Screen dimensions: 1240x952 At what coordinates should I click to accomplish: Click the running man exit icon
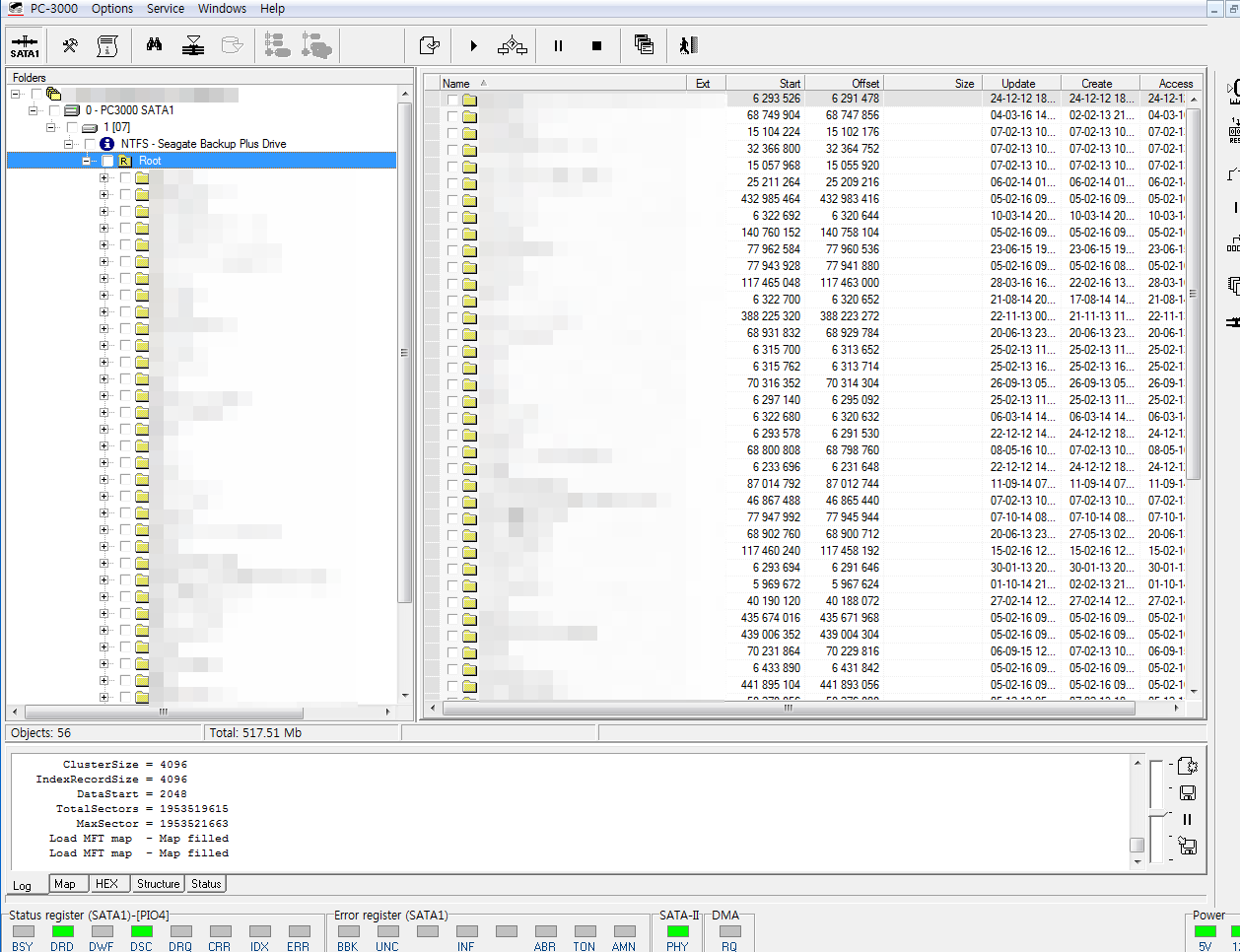coord(688,45)
